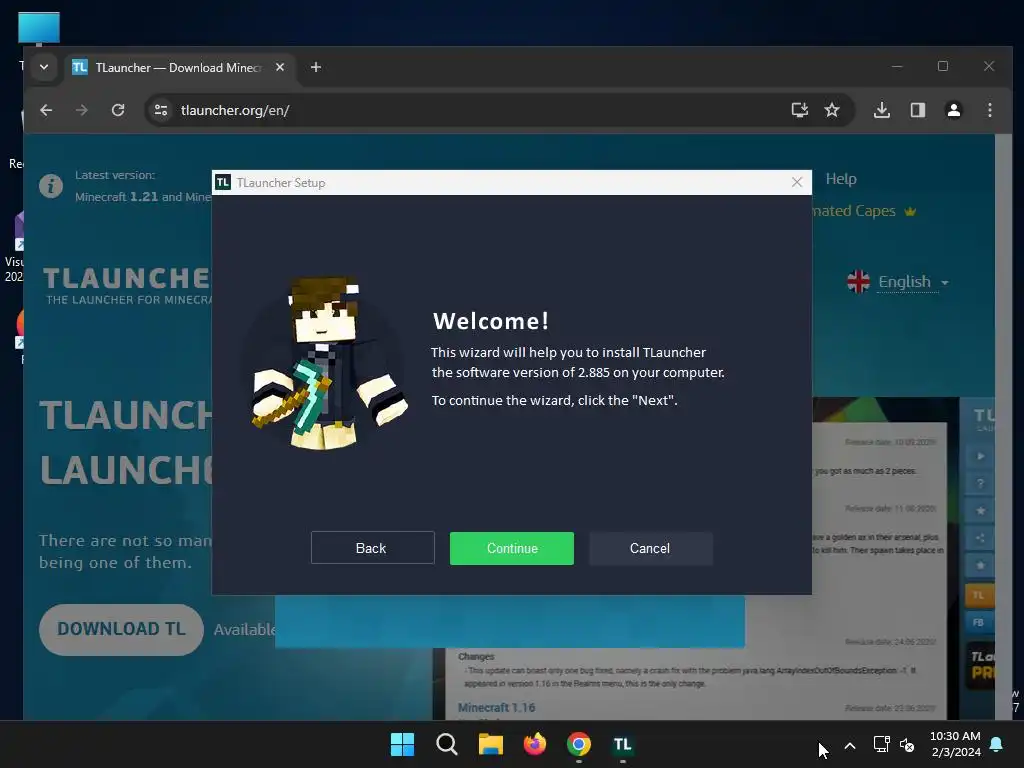The width and height of the screenshot is (1024, 768).
Task: Open the tab search dropdown arrow
Action: (x=44, y=67)
